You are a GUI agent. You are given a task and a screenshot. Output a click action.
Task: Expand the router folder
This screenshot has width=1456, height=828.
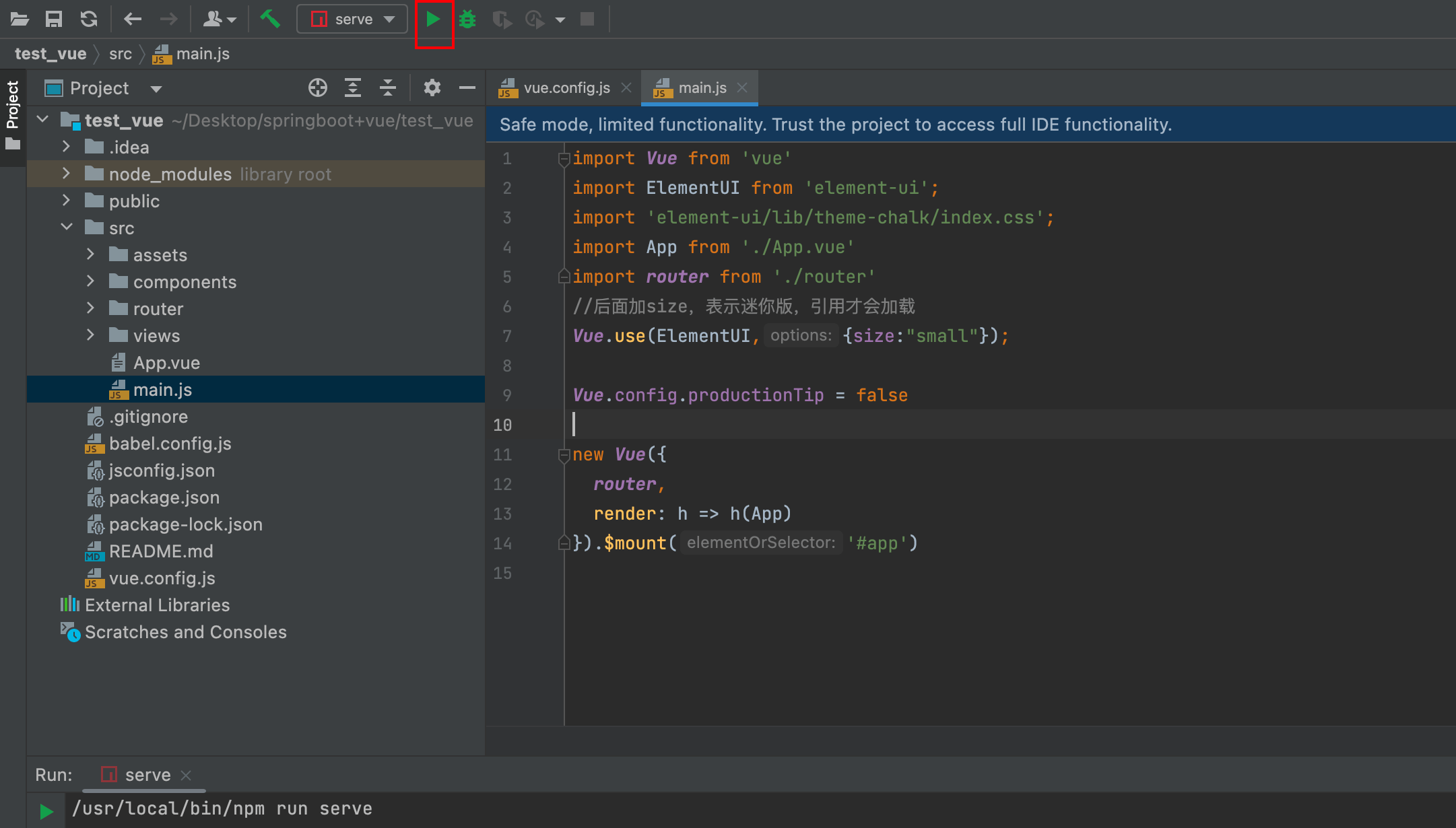(90, 308)
